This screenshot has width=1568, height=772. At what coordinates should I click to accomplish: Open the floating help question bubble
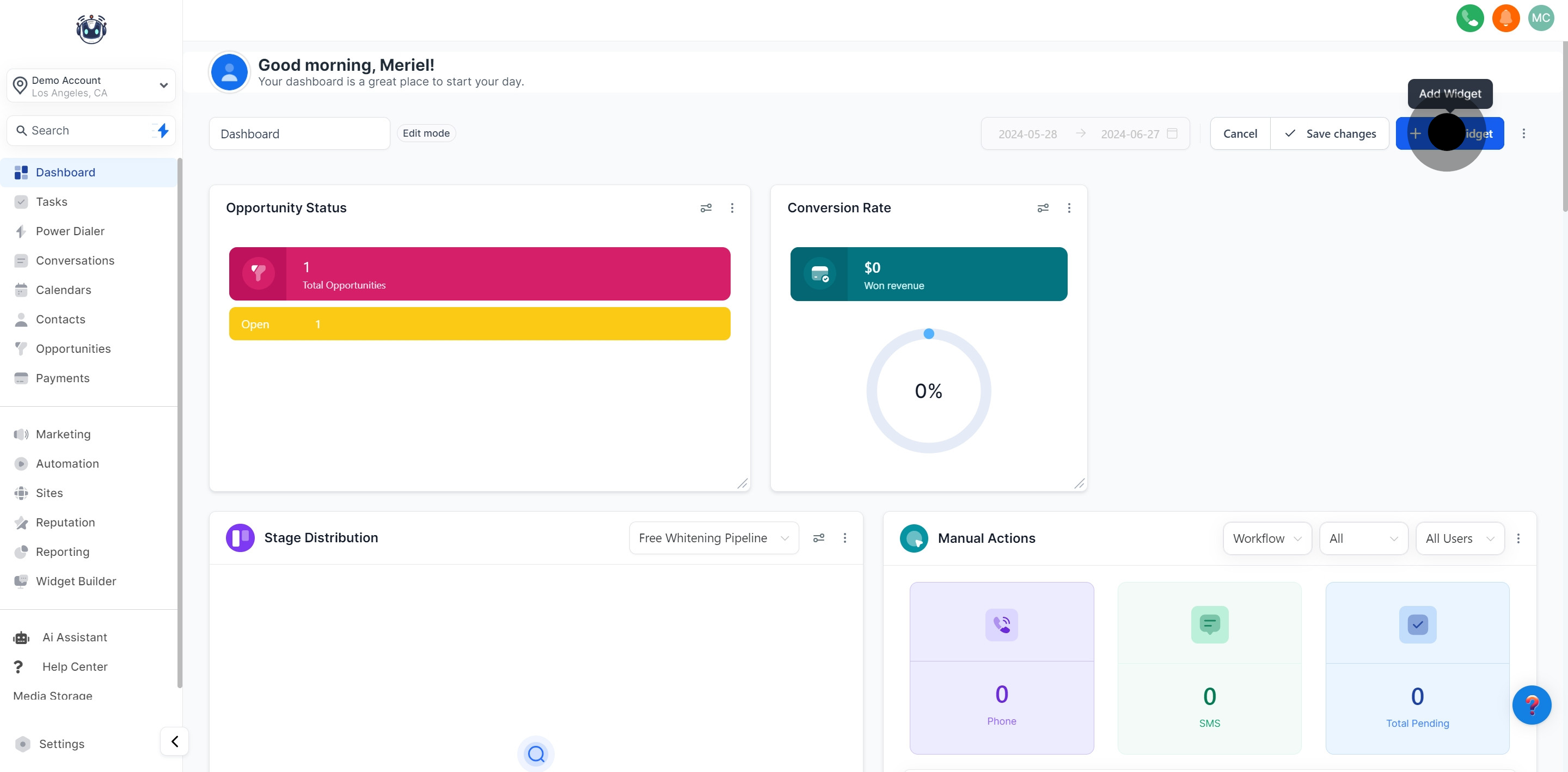pos(1532,705)
